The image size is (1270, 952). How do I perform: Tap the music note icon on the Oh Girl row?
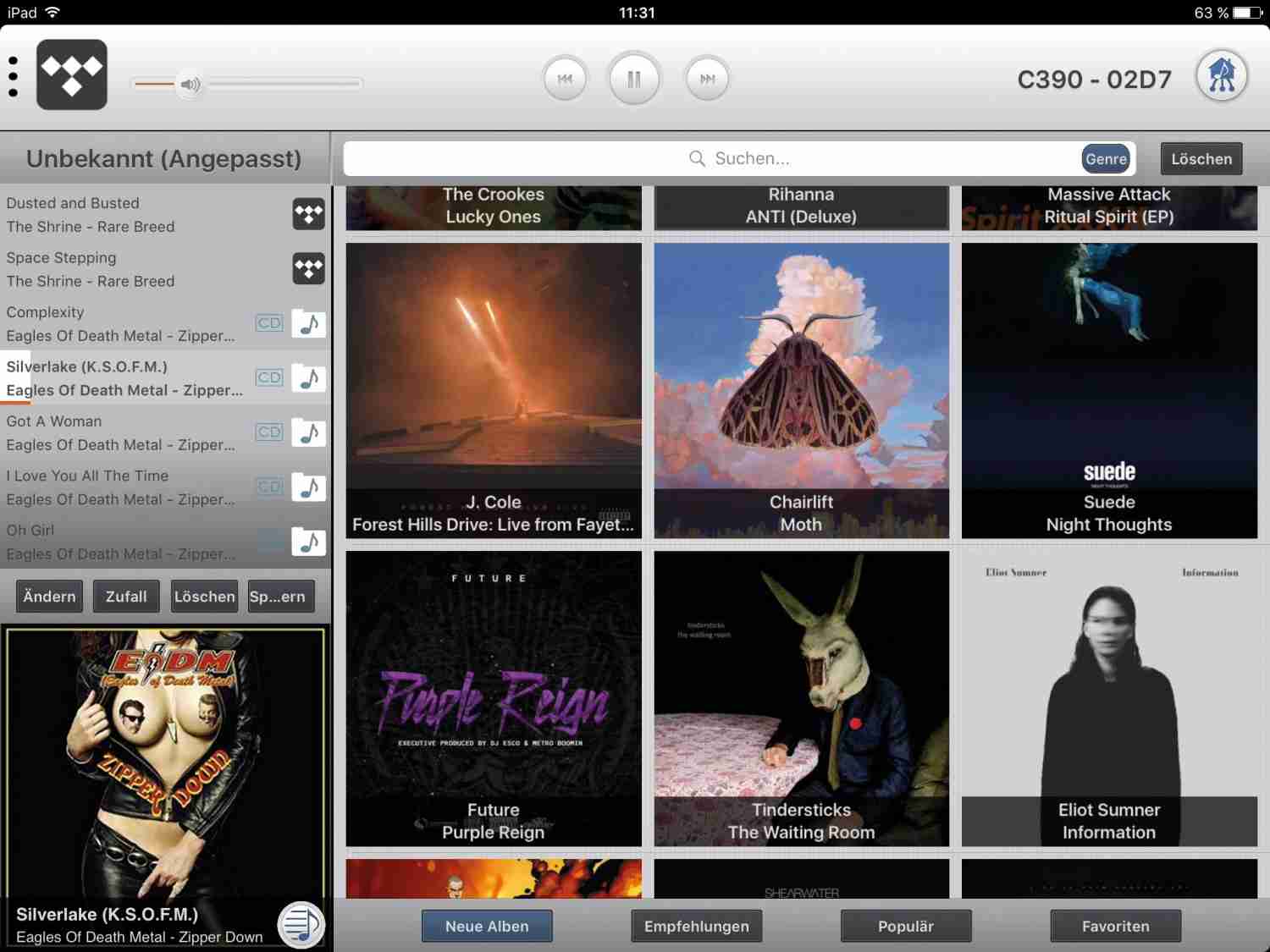pyautogui.click(x=309, y=542)
